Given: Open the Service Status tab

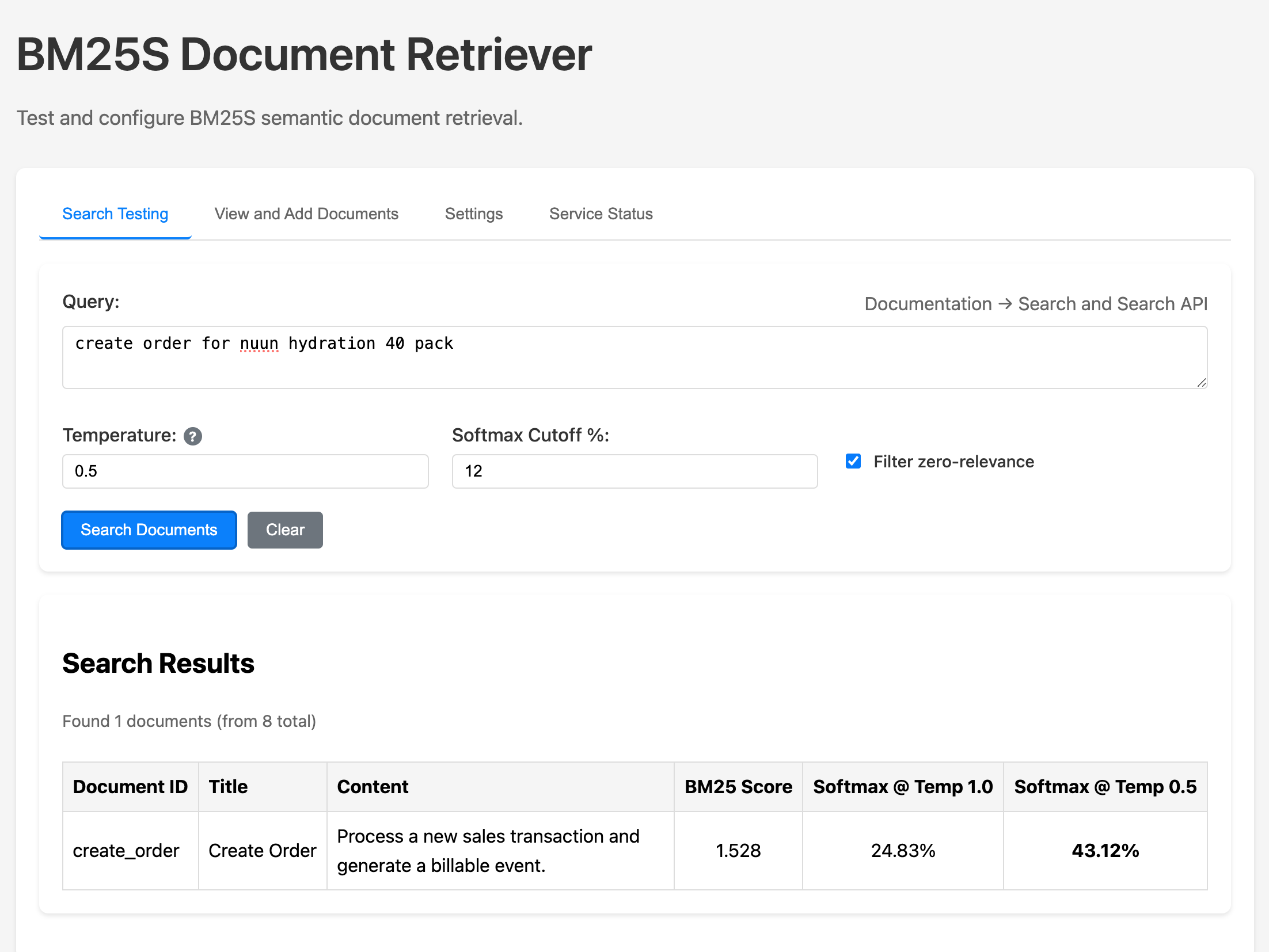Looking at the screenshot, I should pos(601,214).
